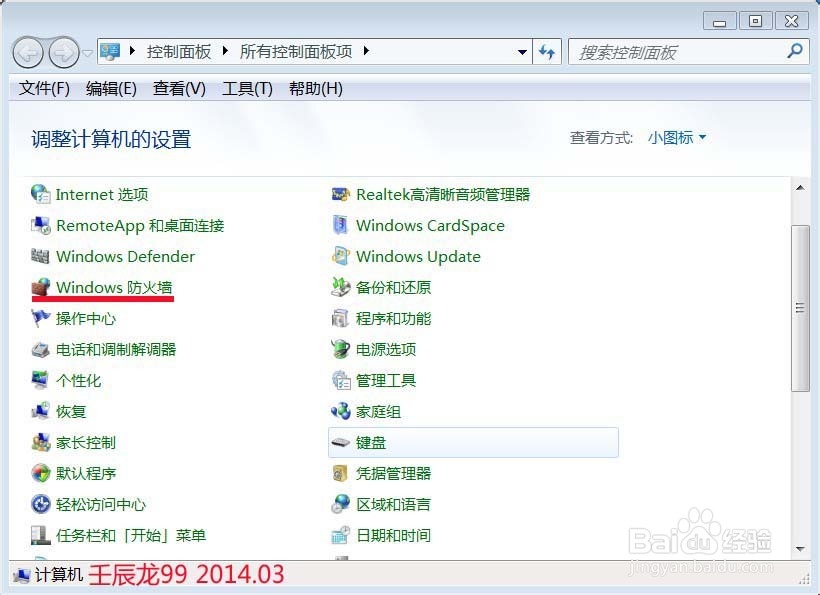Click the Internet 选项 globe icon
This screenshot has width=820, height=595.
coord(40,194)
